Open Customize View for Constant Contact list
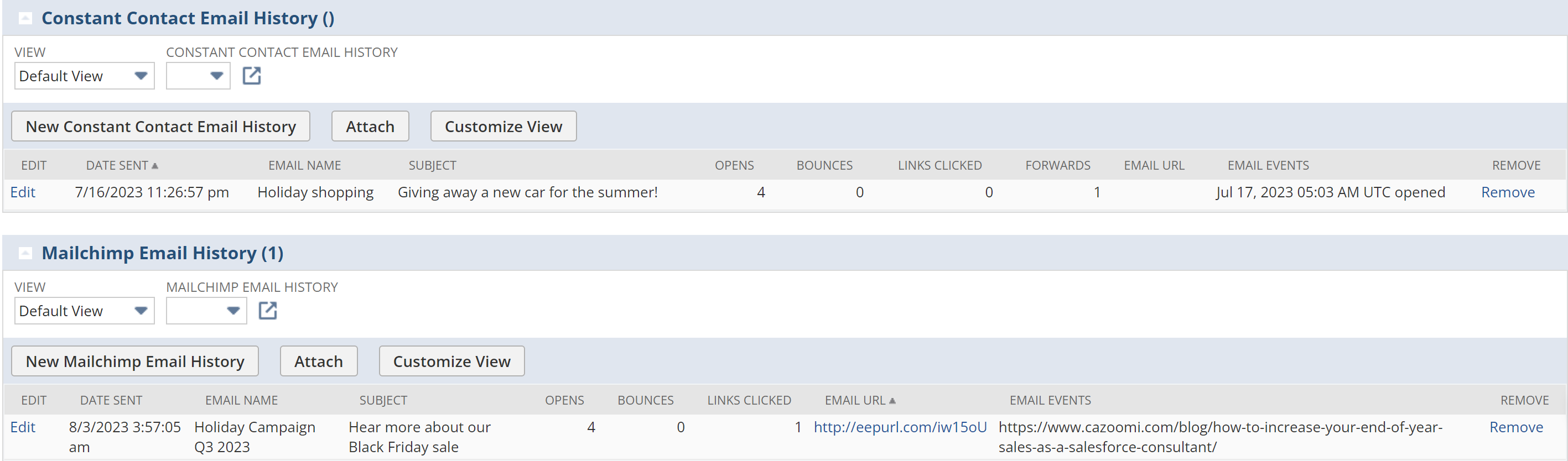1568x461 pixels. tap(503, 127)
